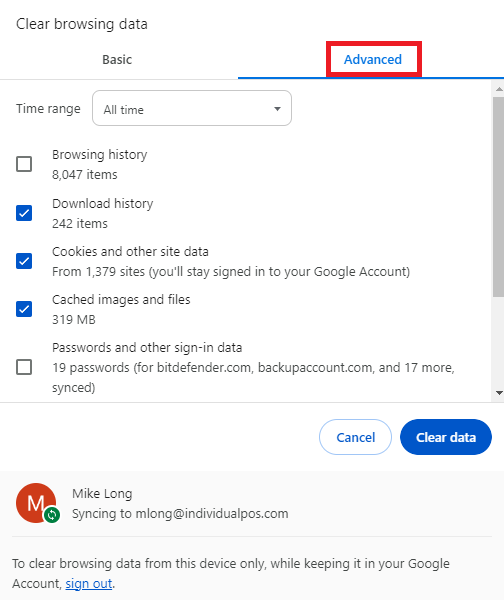Check Passwords and other sign-in data
This screenshot has width=504, height=600.
tap(24, 367)
